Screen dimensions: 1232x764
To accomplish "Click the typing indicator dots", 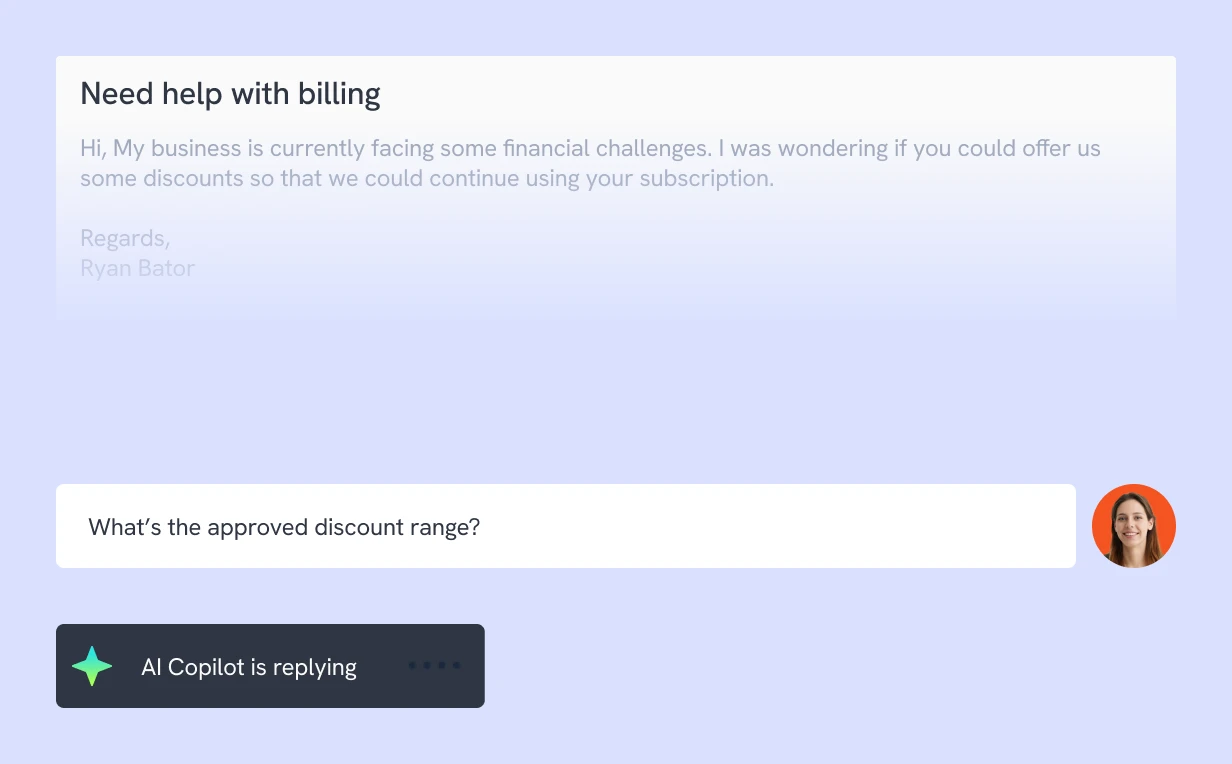I will coord(435,665).
